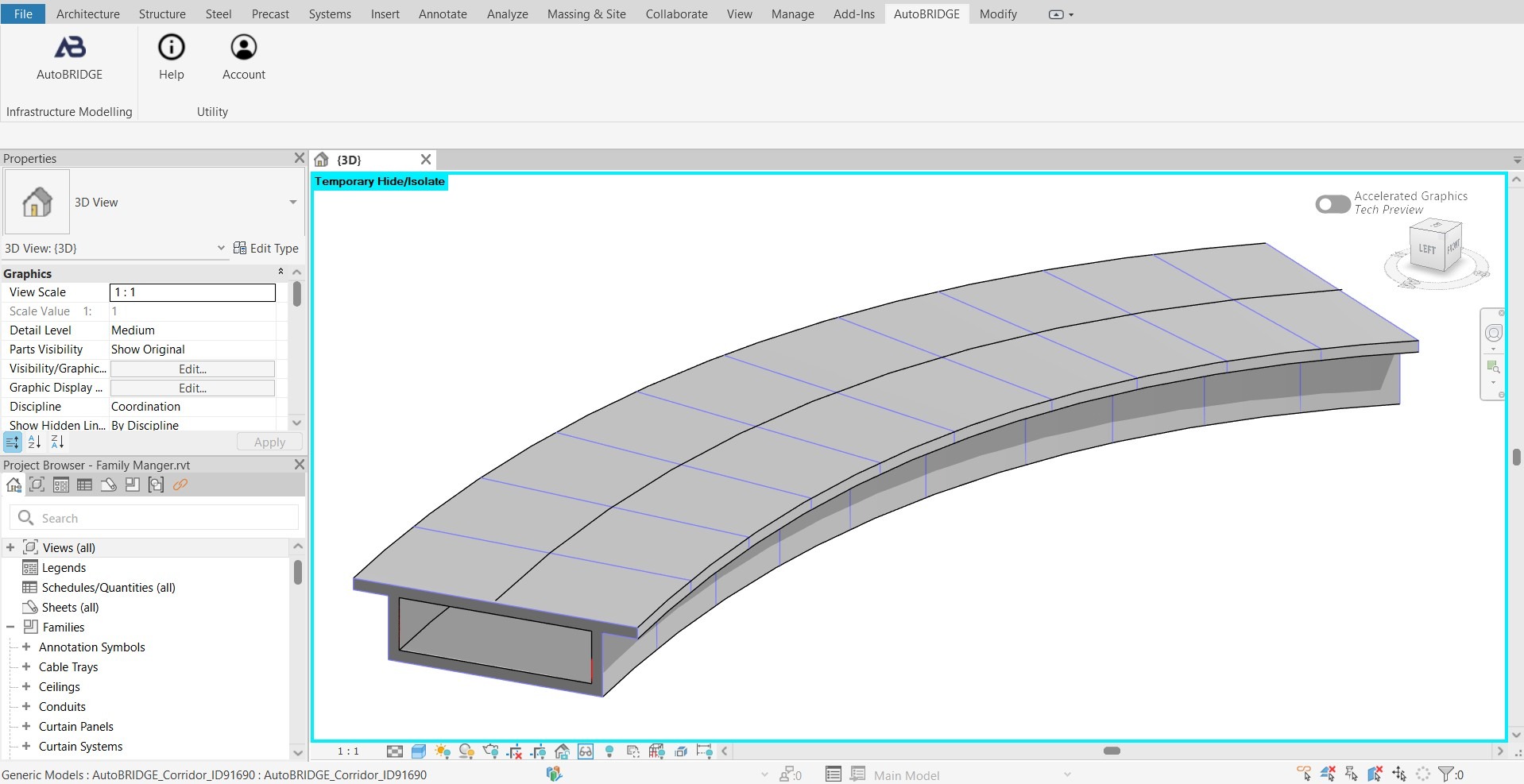Click the orange link icon in Project Browser
Screen dimensions: 1524x784
point(180,485)
